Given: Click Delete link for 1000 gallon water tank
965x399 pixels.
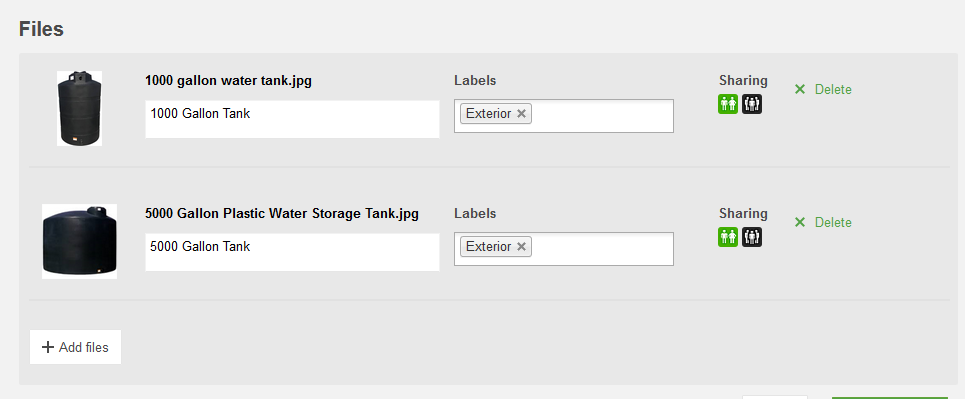Looking at the screenshot, I should [x=833, y=89].
